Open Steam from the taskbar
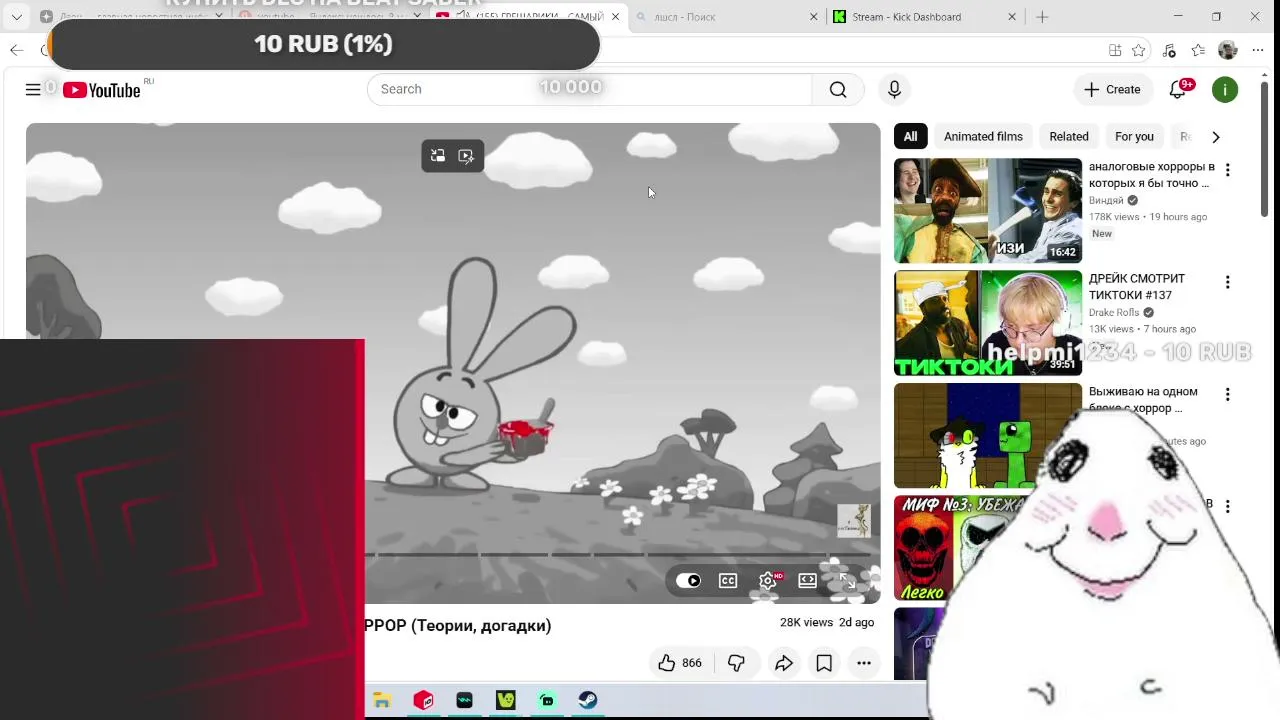 pos(588,701)
